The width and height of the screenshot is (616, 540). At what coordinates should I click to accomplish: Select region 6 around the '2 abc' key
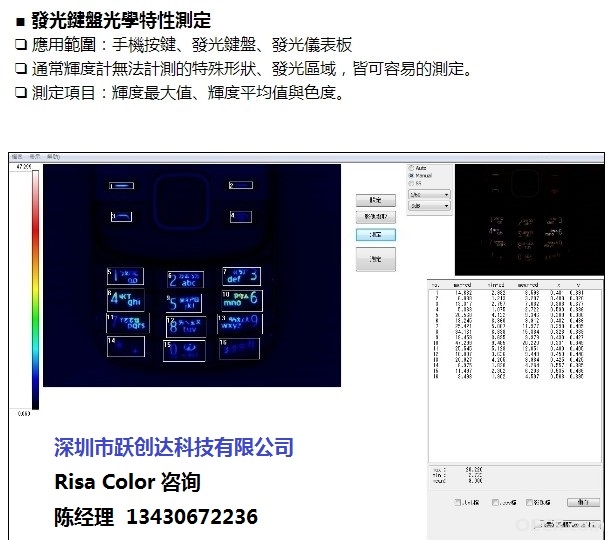(185, 280)
